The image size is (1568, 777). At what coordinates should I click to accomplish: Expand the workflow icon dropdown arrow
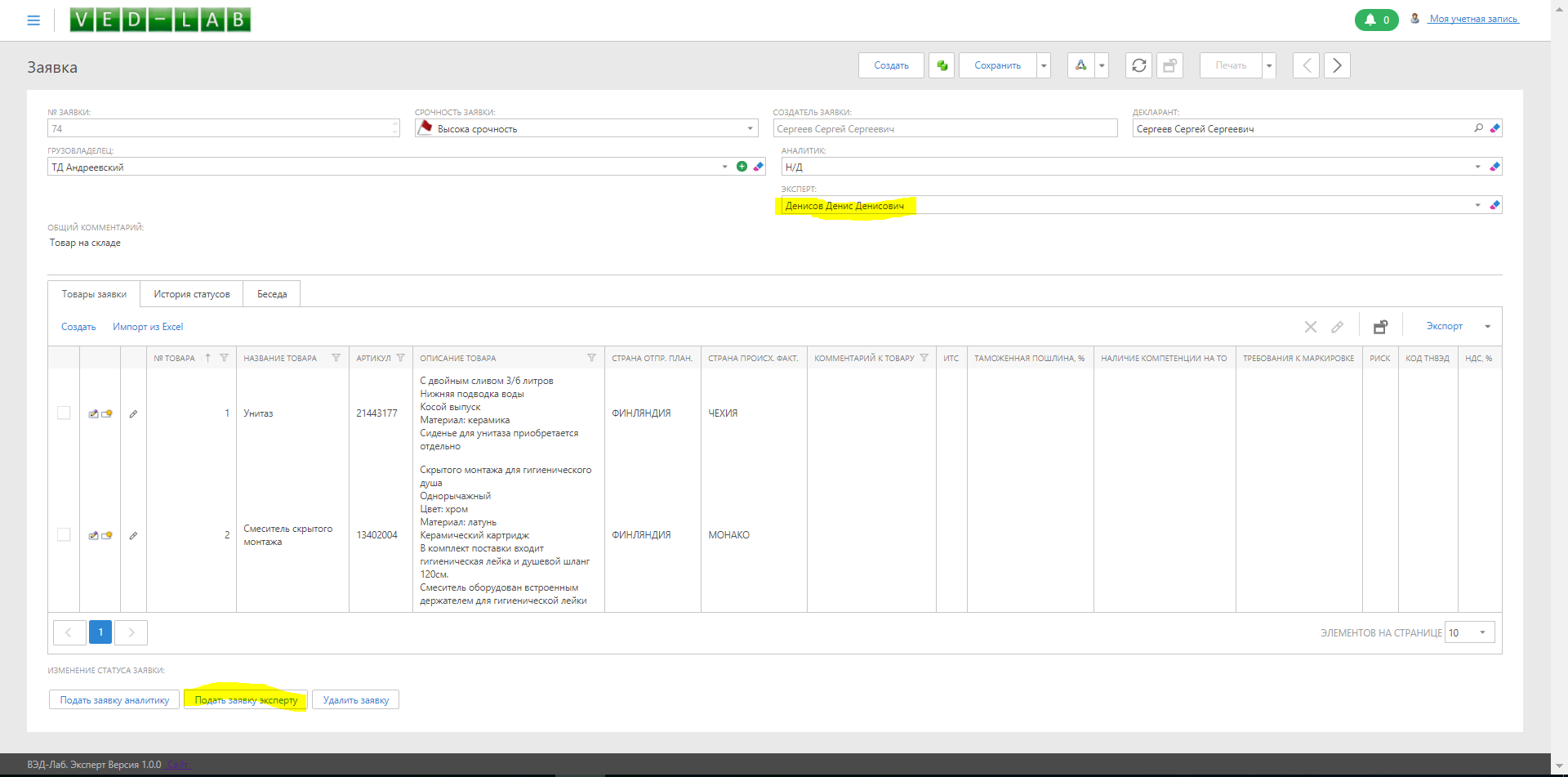coord(1102,65)
